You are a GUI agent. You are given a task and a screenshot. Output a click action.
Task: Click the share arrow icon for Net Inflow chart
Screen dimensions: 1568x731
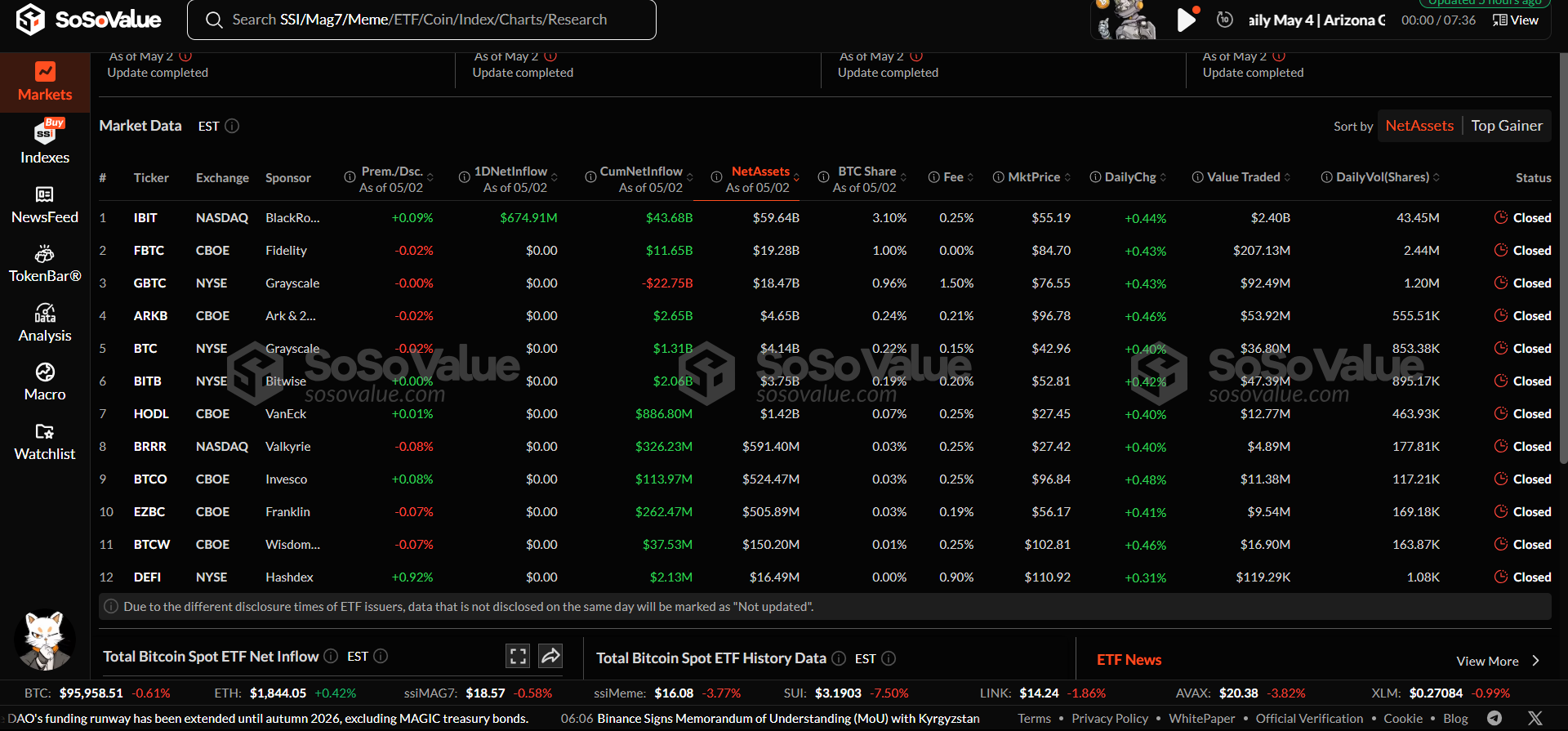[550, 656]
